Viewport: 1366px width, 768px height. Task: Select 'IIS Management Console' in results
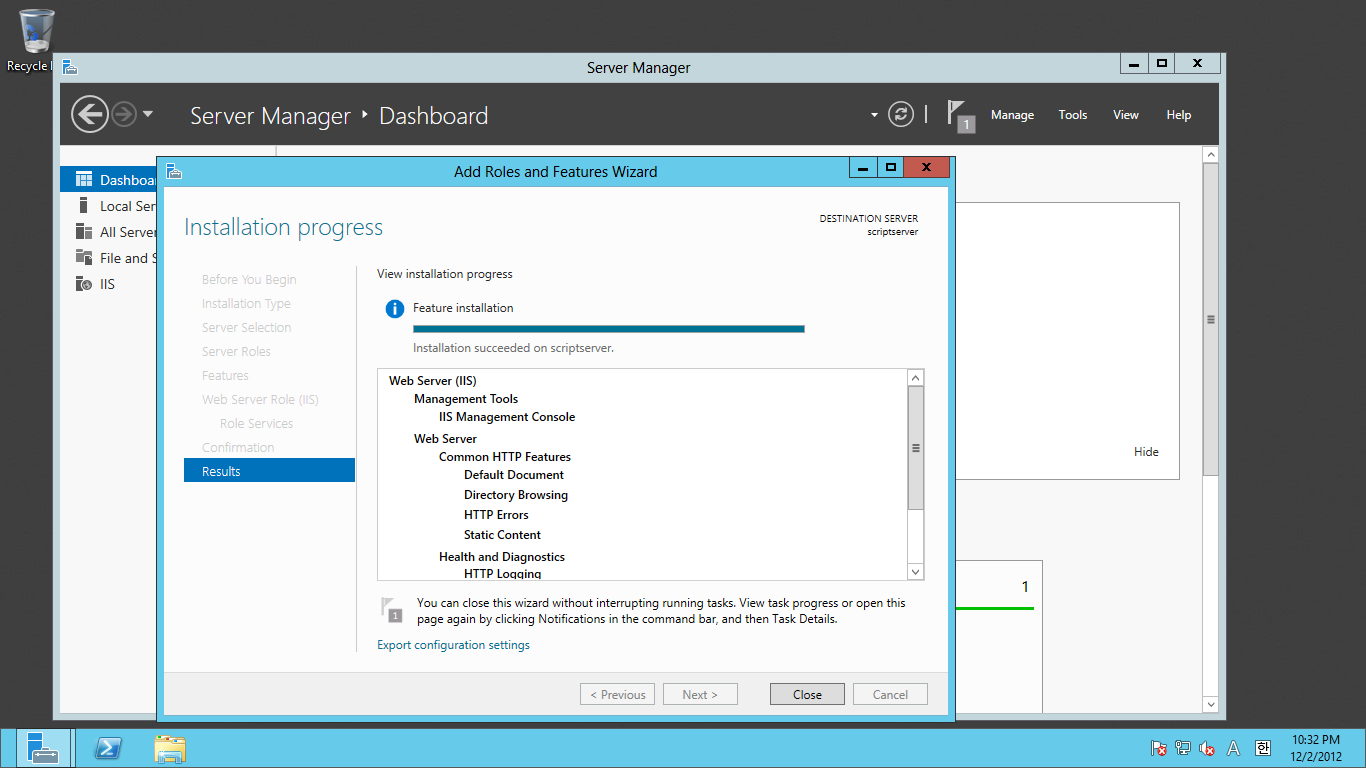(507, 417)
